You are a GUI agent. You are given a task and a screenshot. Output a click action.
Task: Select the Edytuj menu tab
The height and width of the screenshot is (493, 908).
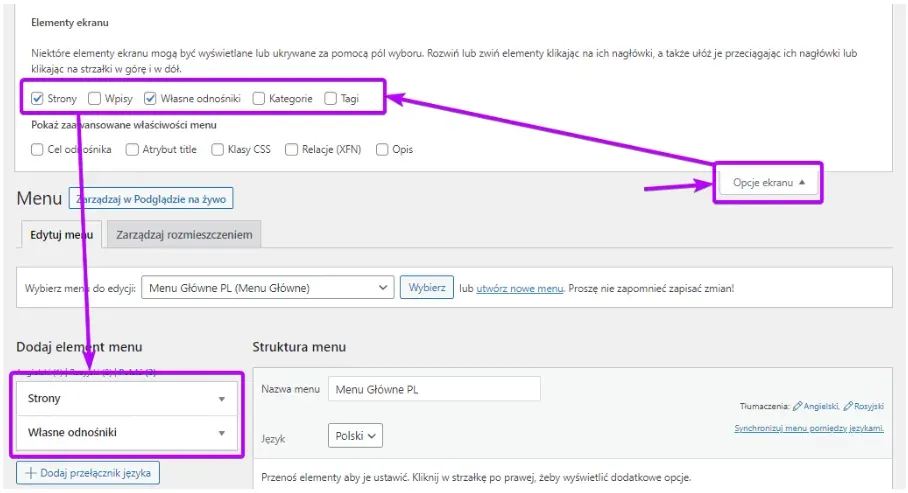tap(61, 235)
